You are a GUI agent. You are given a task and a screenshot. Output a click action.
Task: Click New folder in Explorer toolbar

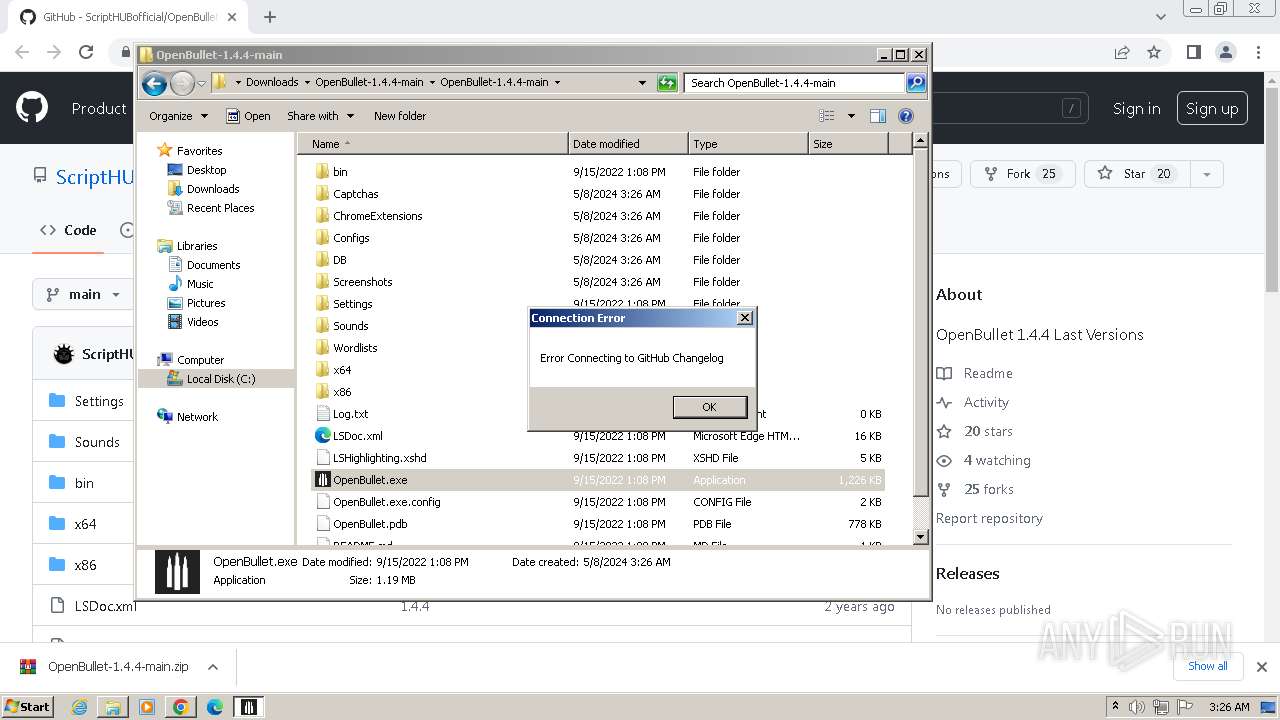(400, 116)
